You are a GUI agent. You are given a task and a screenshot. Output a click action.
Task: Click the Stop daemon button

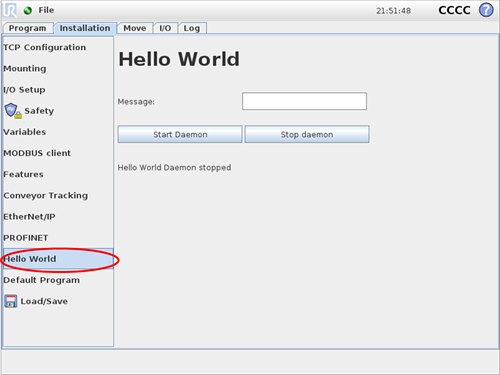tap(307, 134)
